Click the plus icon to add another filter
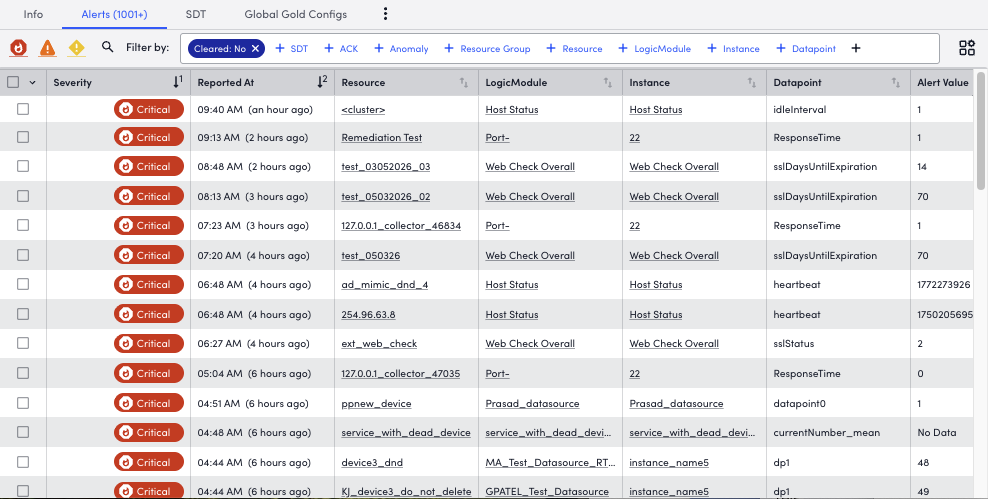The width and height of the screenshot is (988, 499). [856, 48]
